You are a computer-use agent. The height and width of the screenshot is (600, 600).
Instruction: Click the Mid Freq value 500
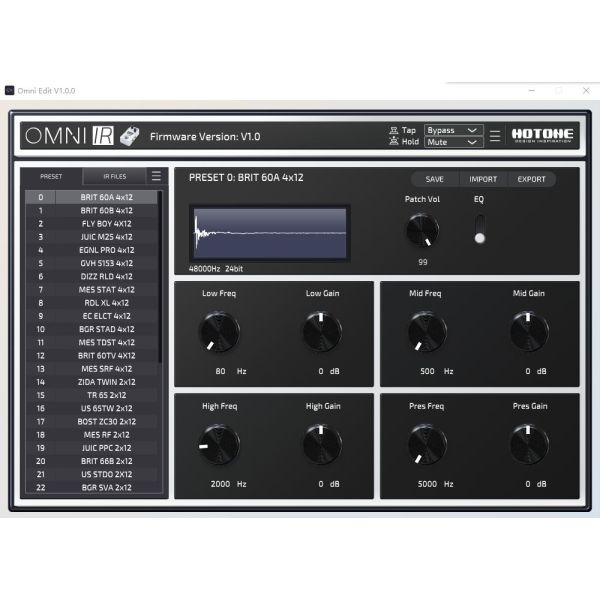[427, 371]
